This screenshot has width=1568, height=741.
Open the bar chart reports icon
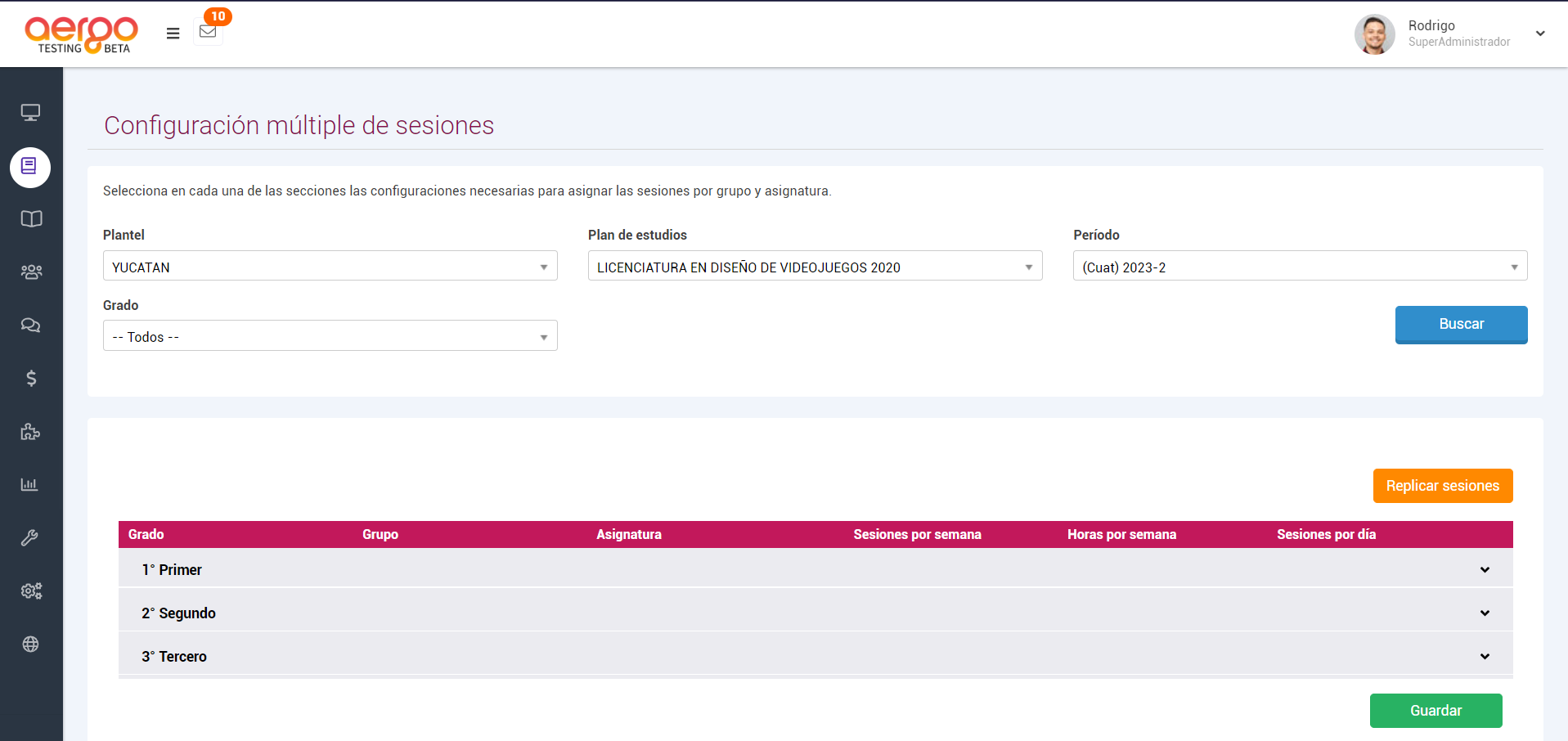[29, 484]
